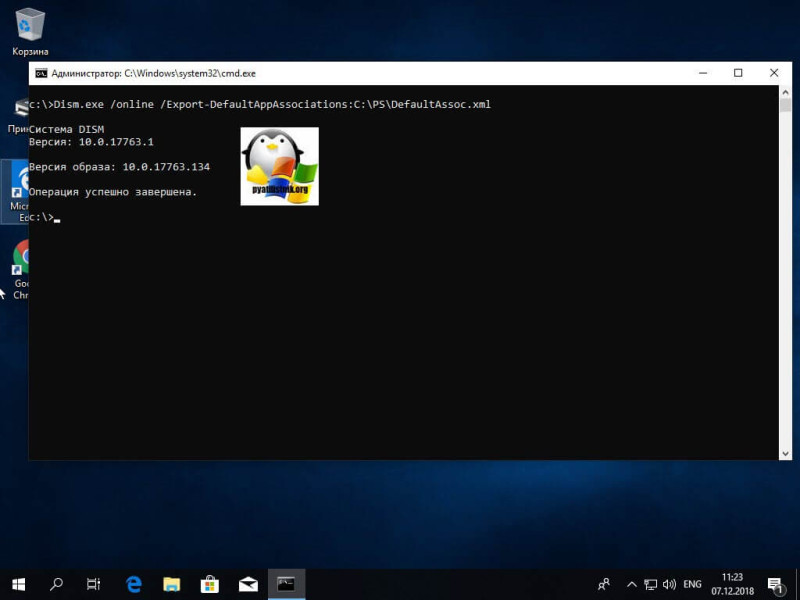Open the Recycle Bin (Корзина) desktop icon
The width and height of the screenshot is (800, 600).
pyautogui.click(x=30, y=25)
